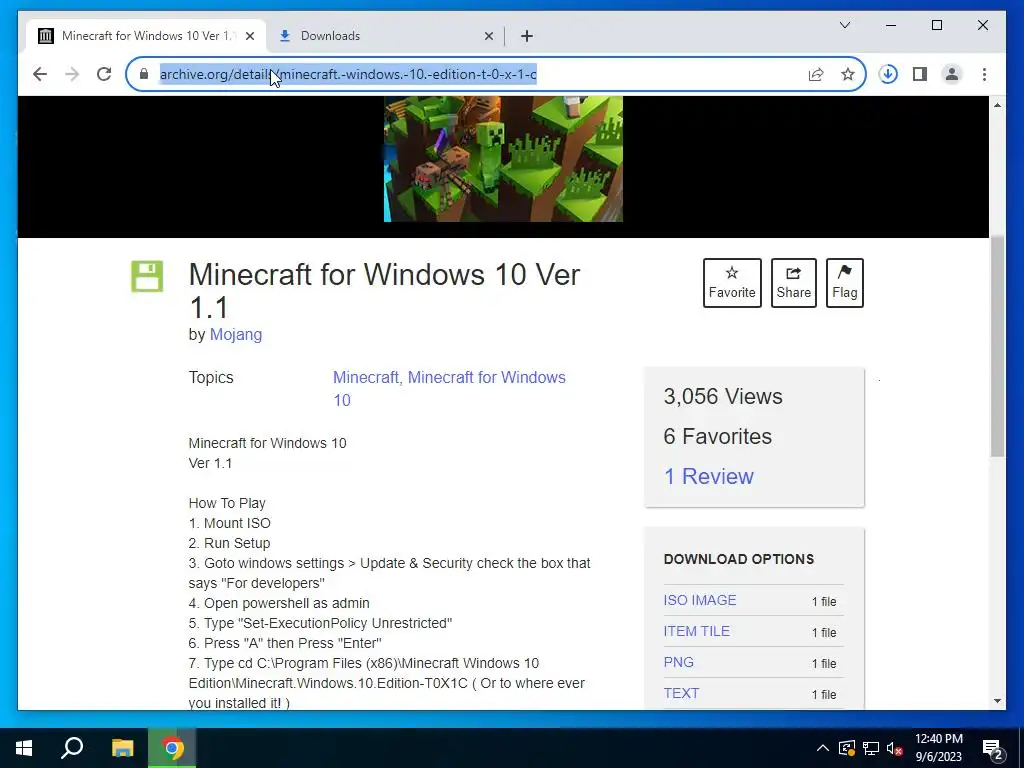Click the muted volume tray icon
The width and height of the screenshot is (1024, 768).
(x=894, y=748)
